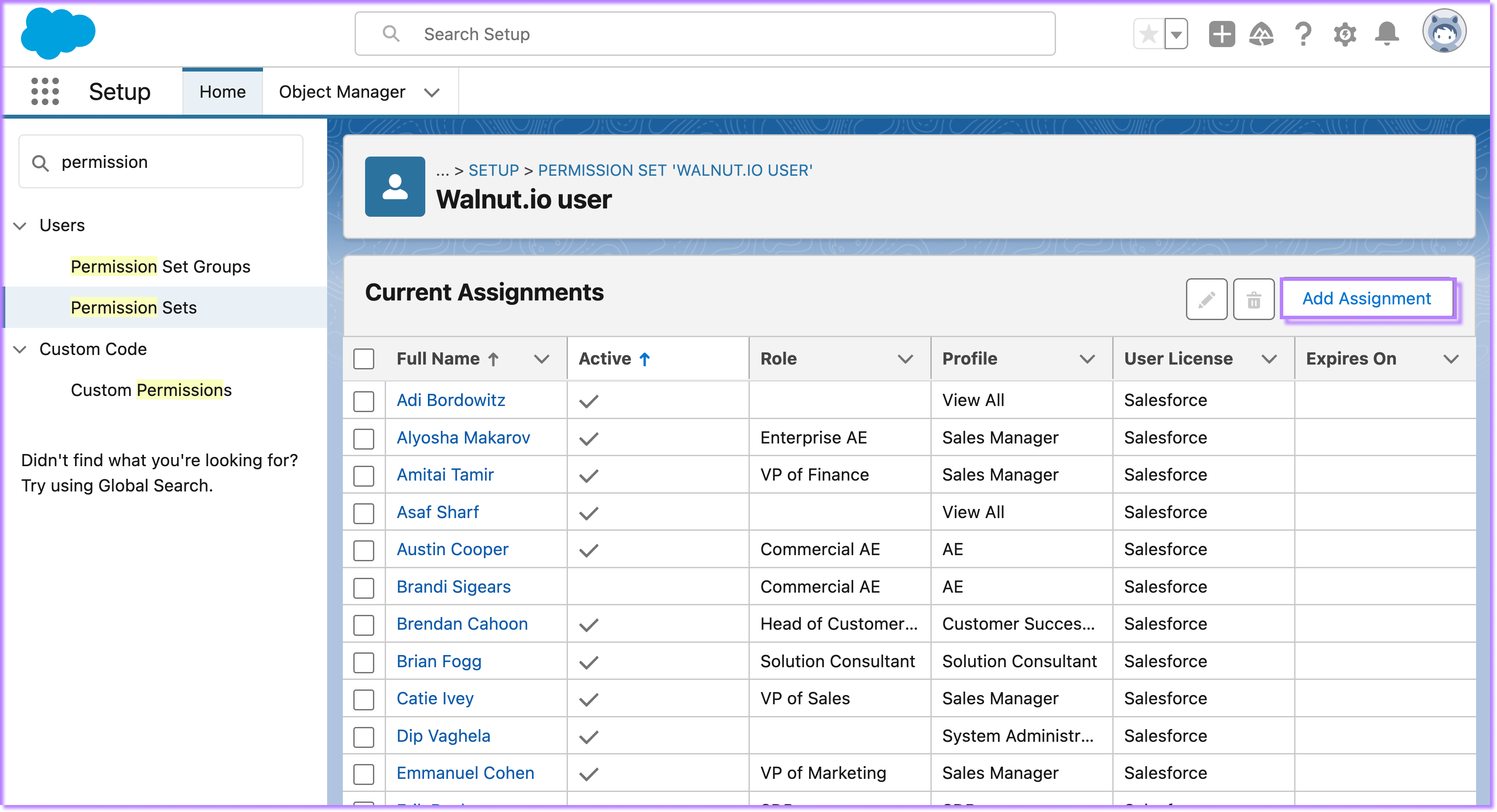
Task: Open user Emmanuel Cohen
Action: pyautogui.click(x=465, y=773)
